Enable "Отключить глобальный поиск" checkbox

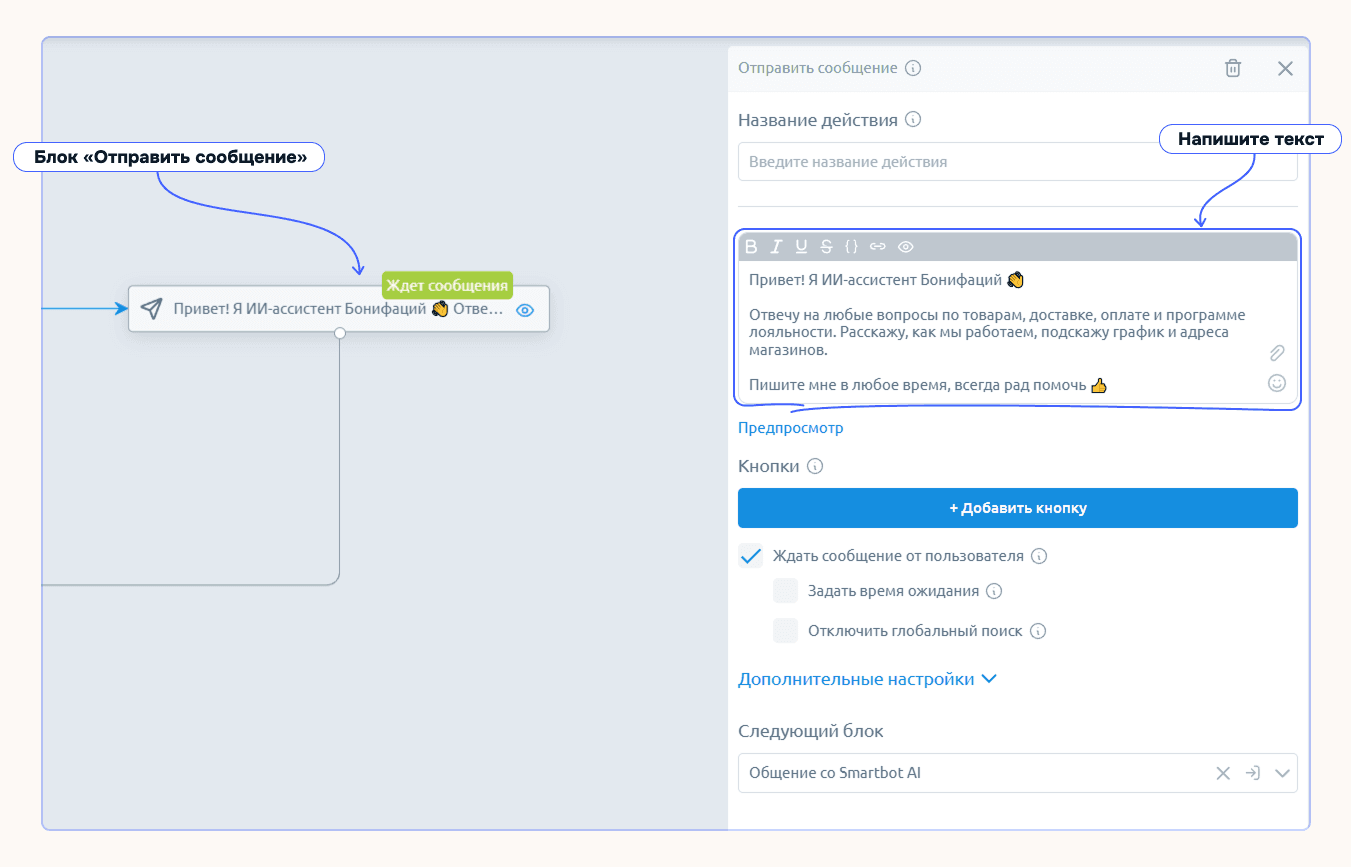[x=785, y=631]
